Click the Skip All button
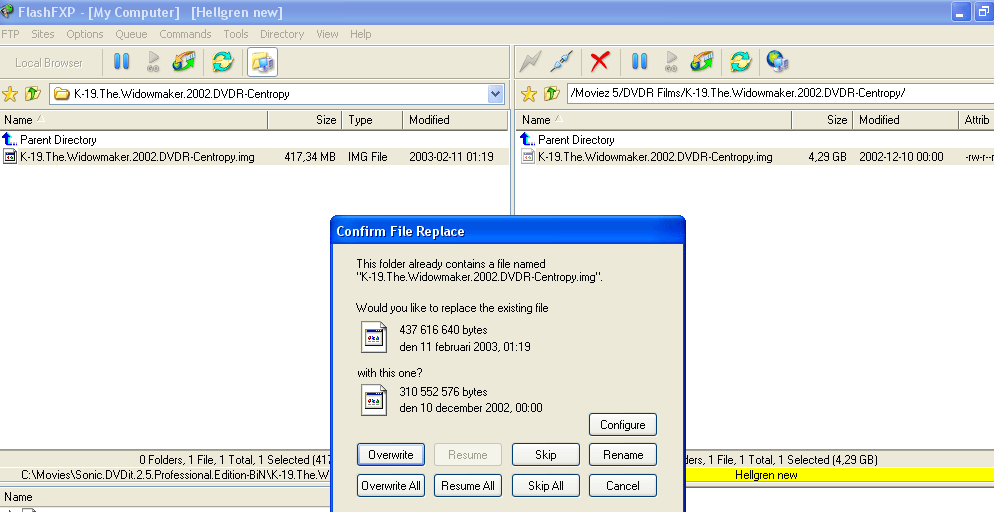 click(x=545, y=486)
